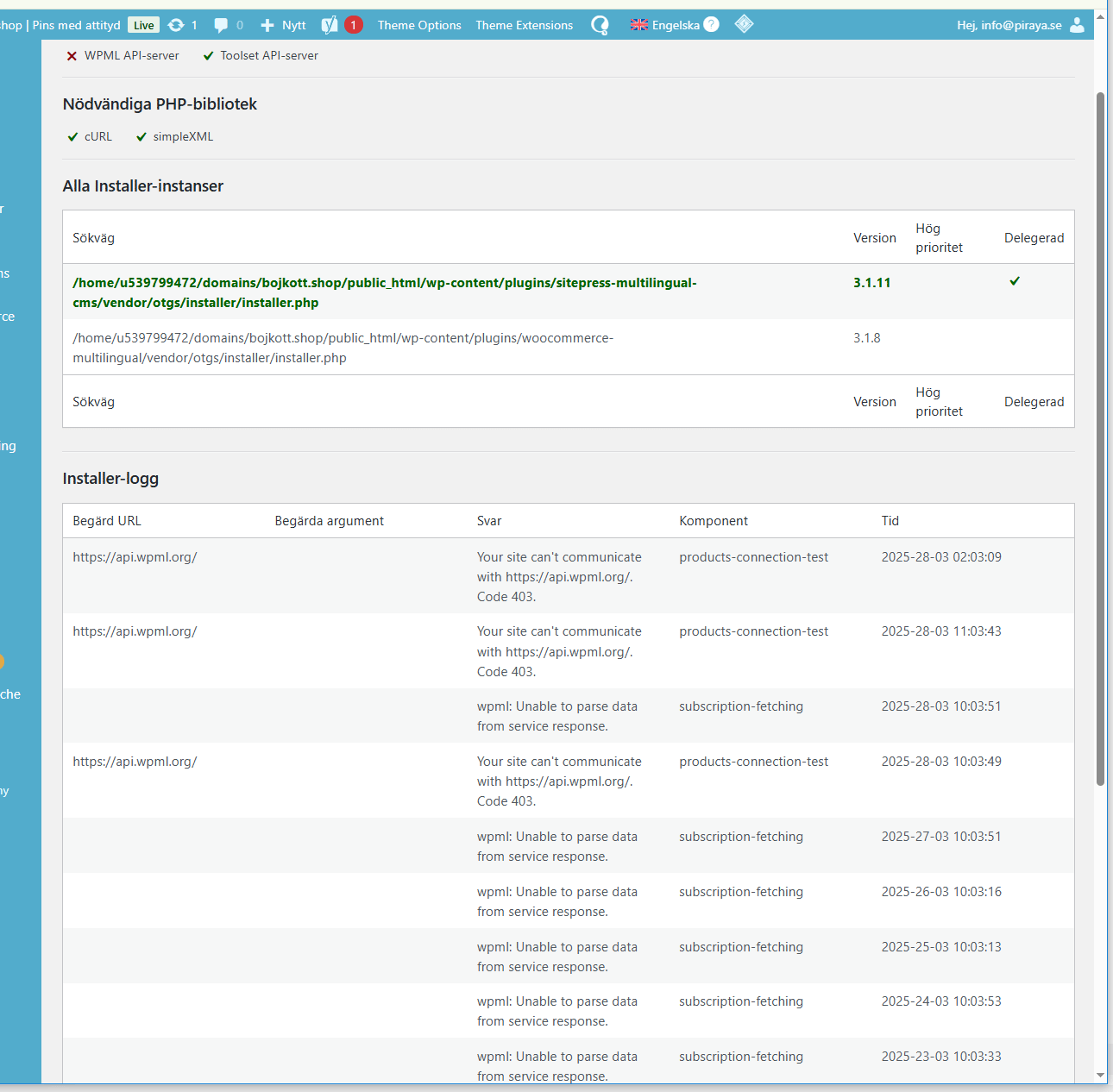Image resolution: width=1113 pixels, height=1092 pixels.
Task: Click the Delegerad checkmark for sitepress installer
Action: tap(1015, 281)
